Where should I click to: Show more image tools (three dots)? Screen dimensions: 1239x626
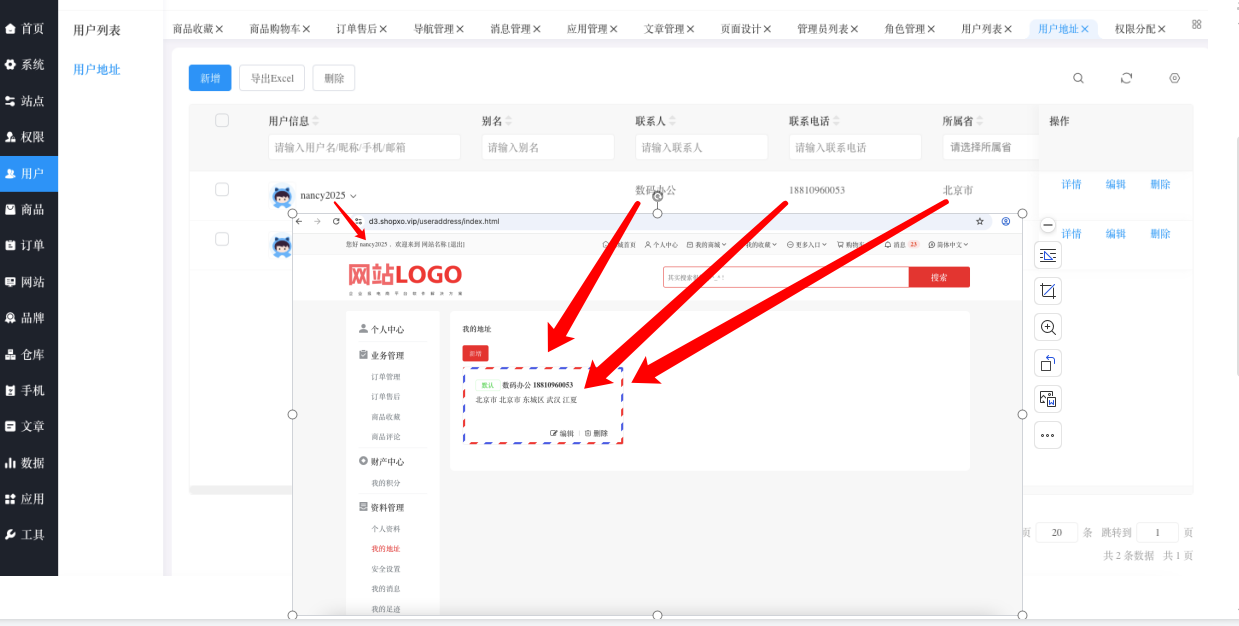point(1048,435)
